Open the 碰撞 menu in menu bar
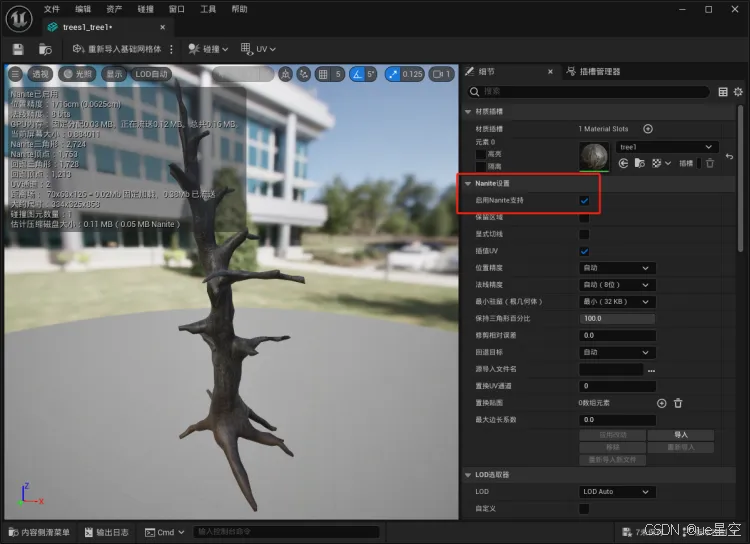The height and width of the screenshot is (544, 750). tap(145, 9)
